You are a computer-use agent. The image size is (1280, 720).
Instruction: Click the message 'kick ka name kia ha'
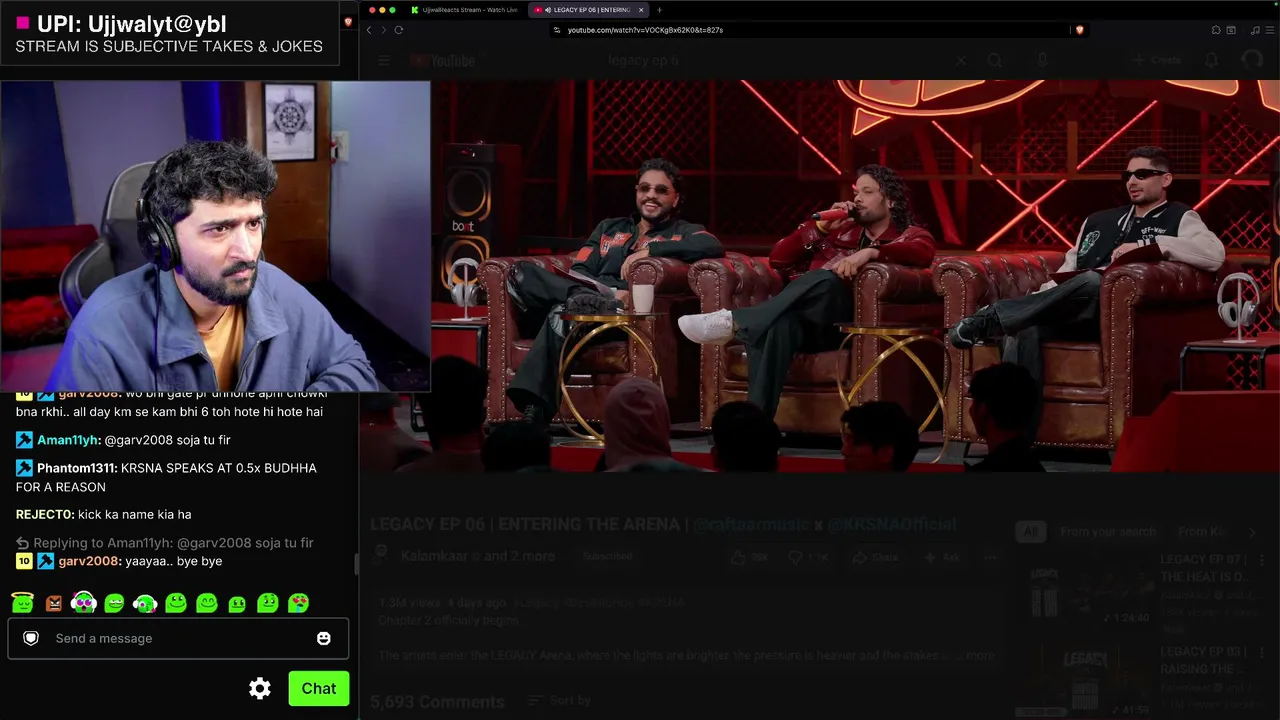[x=135, y=514]
